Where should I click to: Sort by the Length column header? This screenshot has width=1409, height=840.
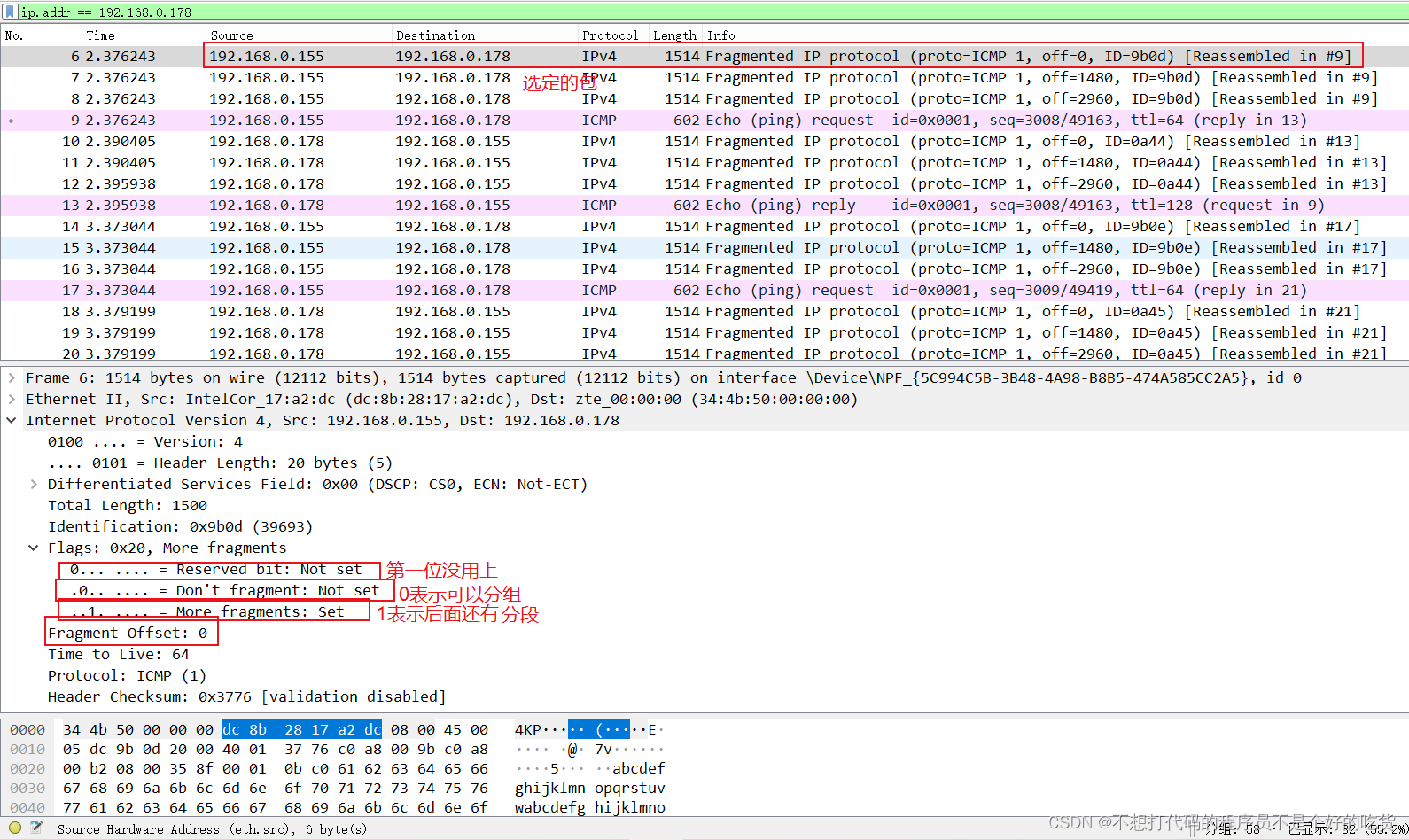tap(674, 35)
